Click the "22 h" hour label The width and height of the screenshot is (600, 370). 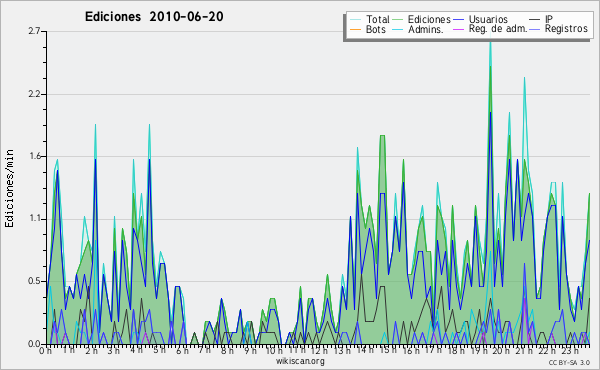[546, 350]
